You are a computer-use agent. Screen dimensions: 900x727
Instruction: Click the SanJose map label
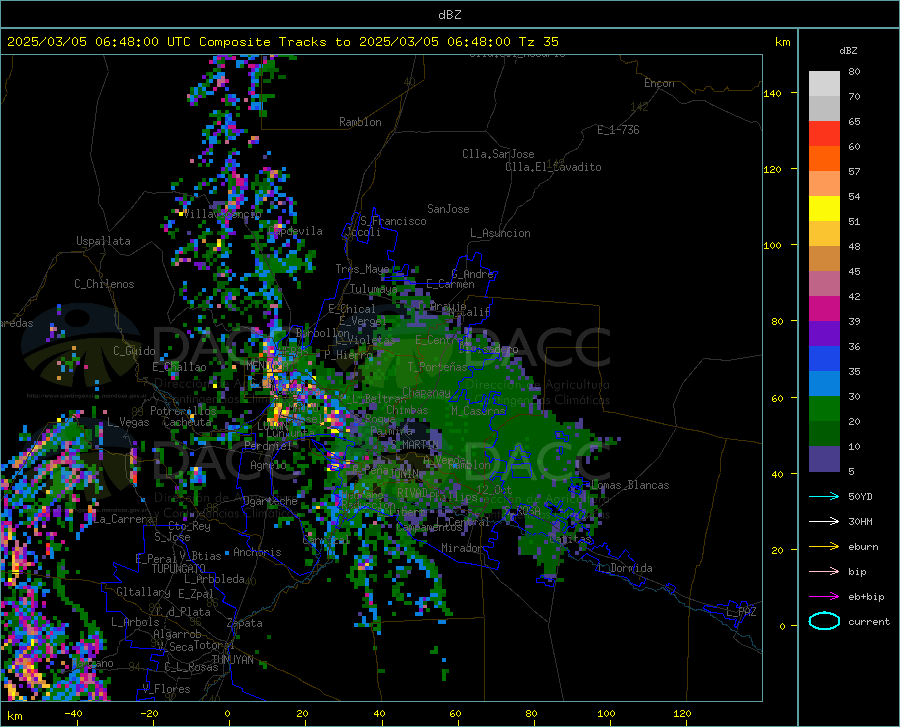(x=448, y=209)
